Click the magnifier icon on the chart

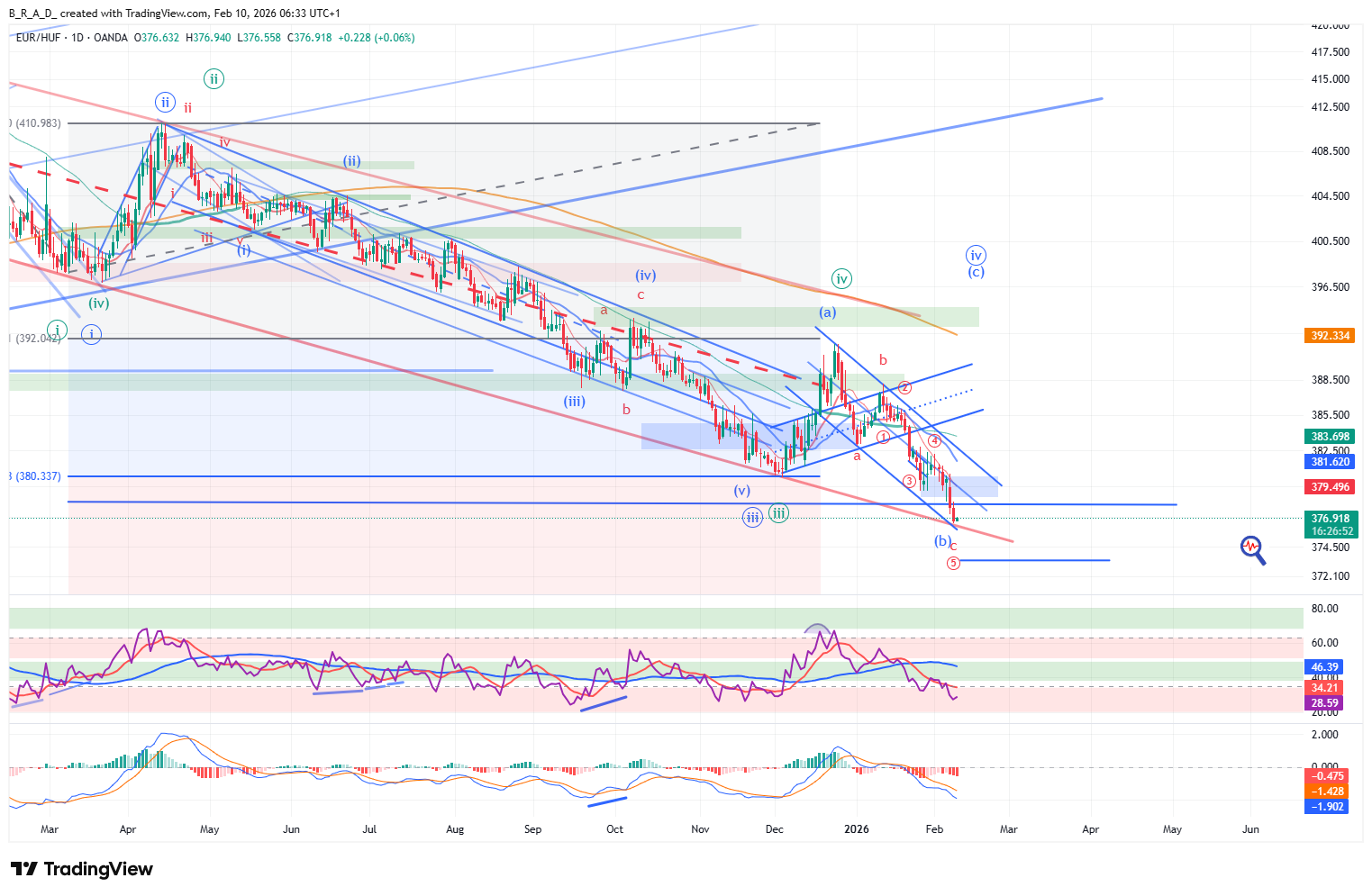[x=1252, y=548]
